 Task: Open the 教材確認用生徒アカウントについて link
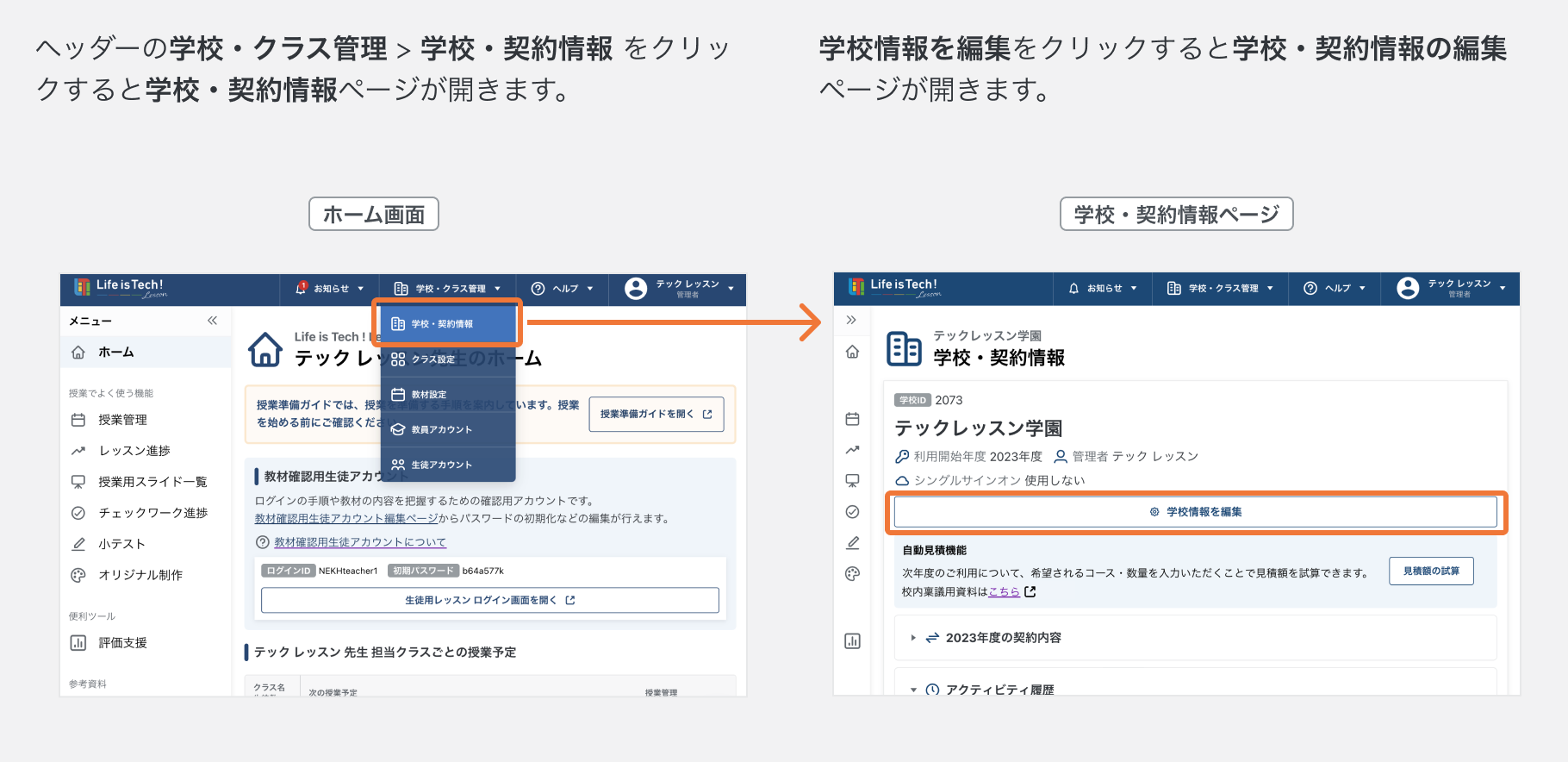tap(359, 542)
